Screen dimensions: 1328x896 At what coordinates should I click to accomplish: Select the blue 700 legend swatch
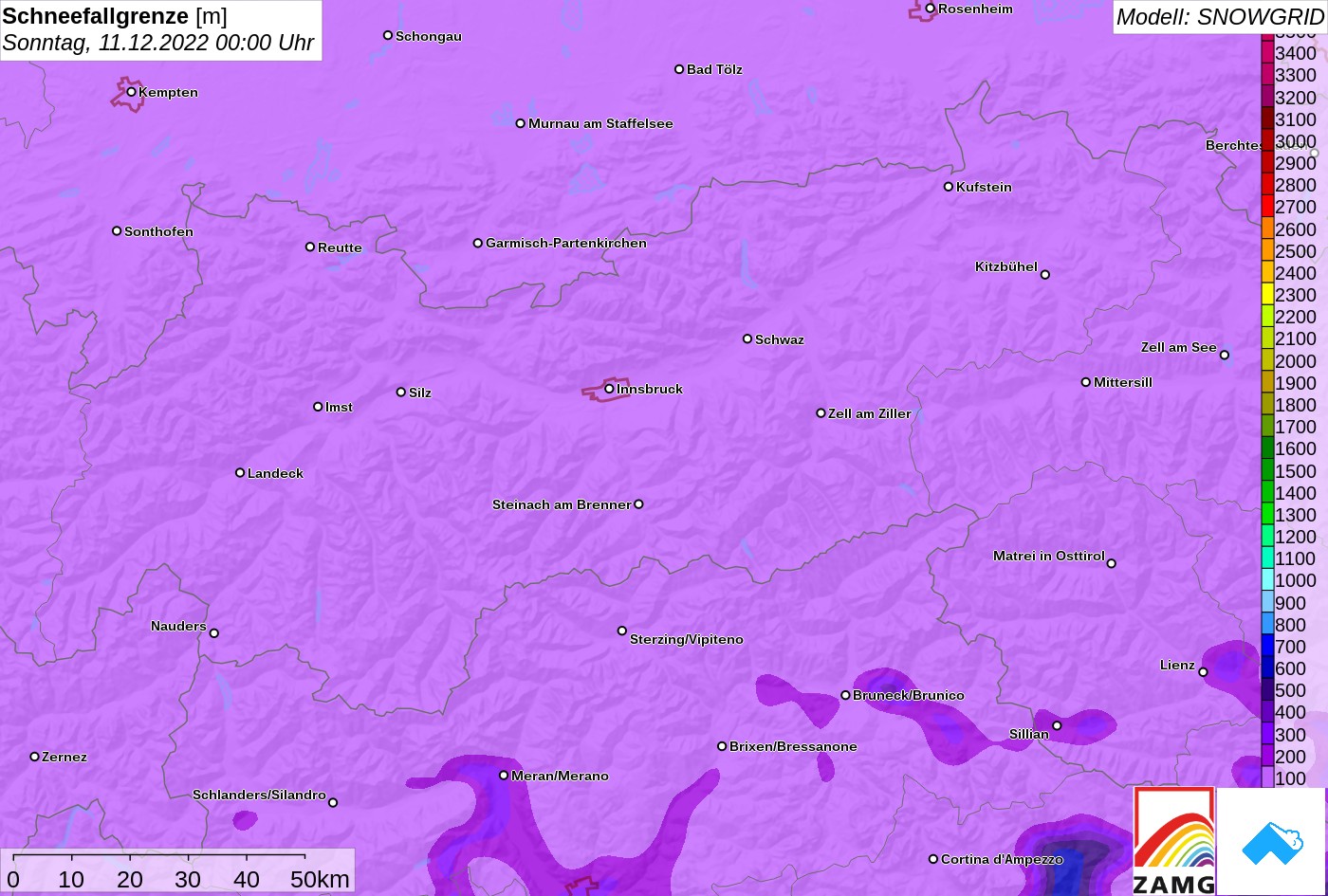(1267, 647)
